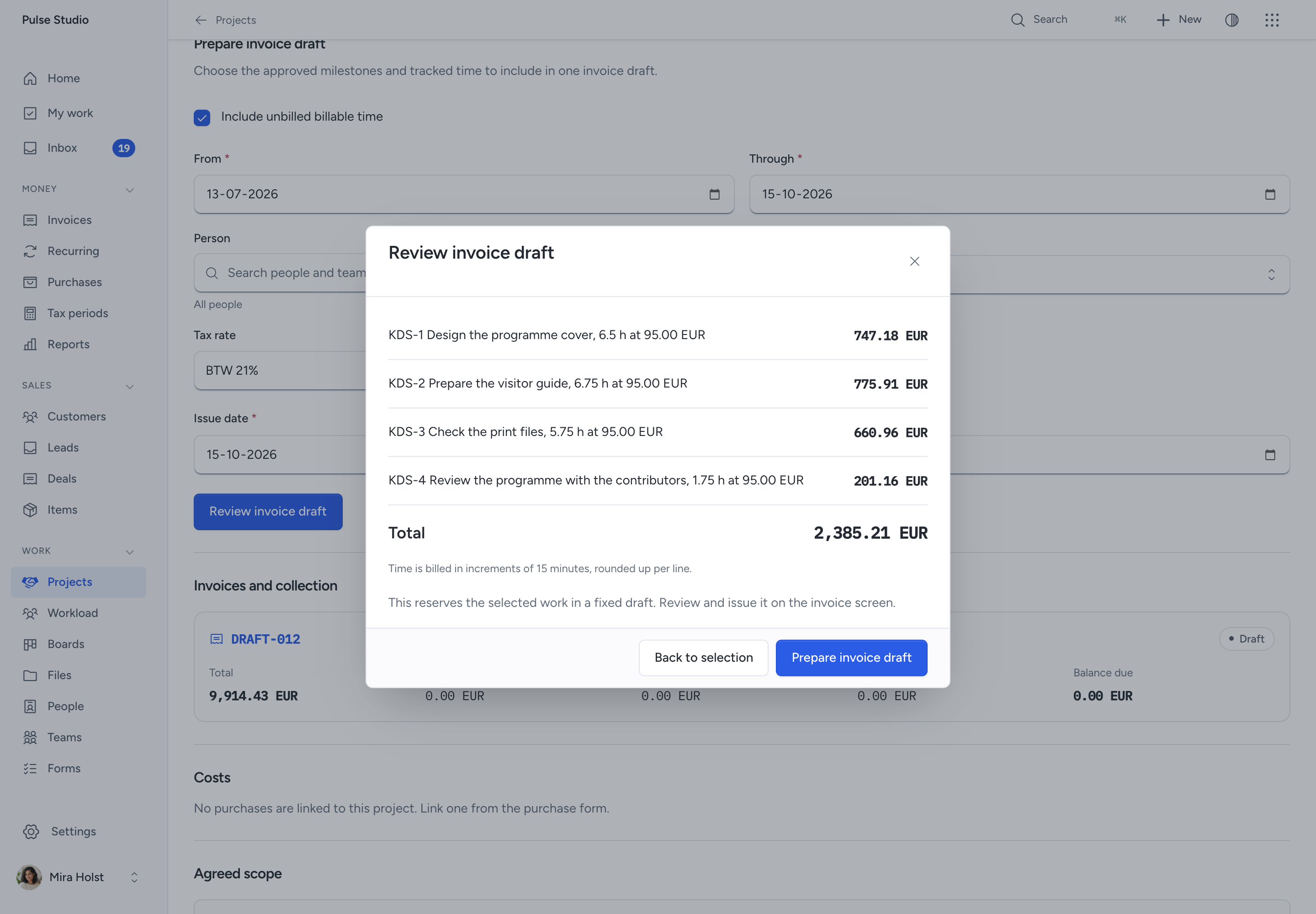Open Home in sidebar
The image size is (1316, 914).
[79, 79]
